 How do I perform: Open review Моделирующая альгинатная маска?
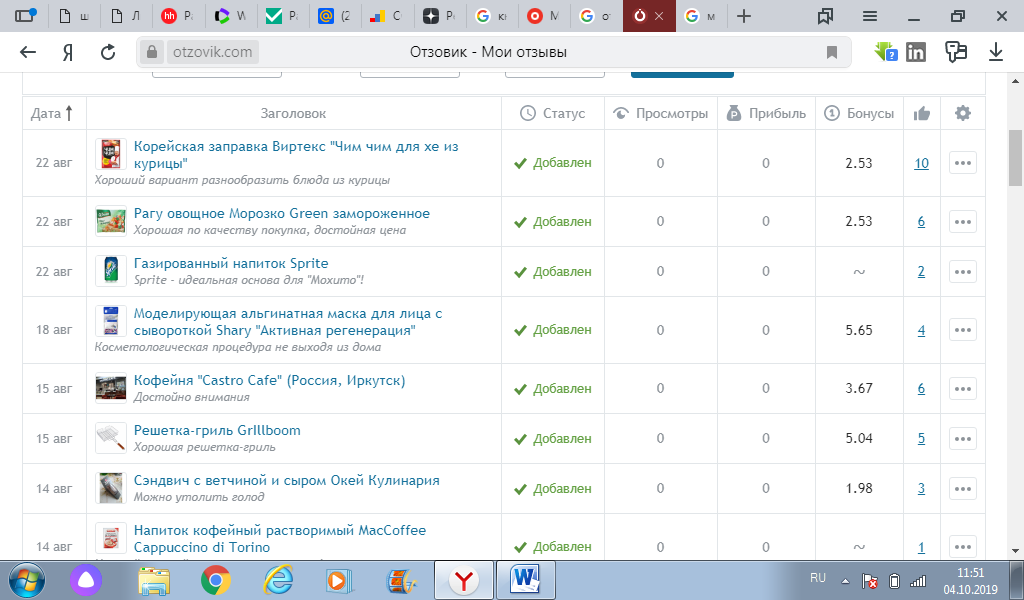point(288,322)
